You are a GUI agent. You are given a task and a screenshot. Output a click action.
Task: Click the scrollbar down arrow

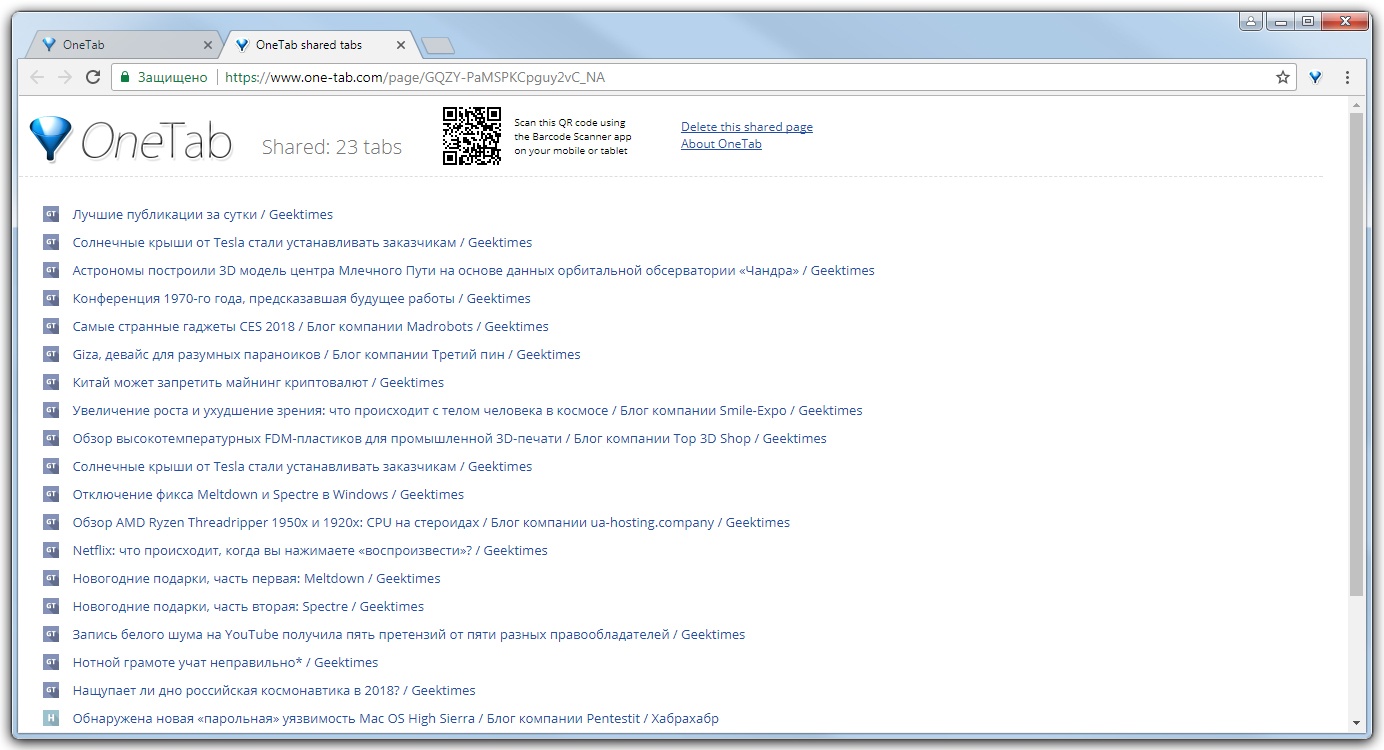coord(1356,723)
